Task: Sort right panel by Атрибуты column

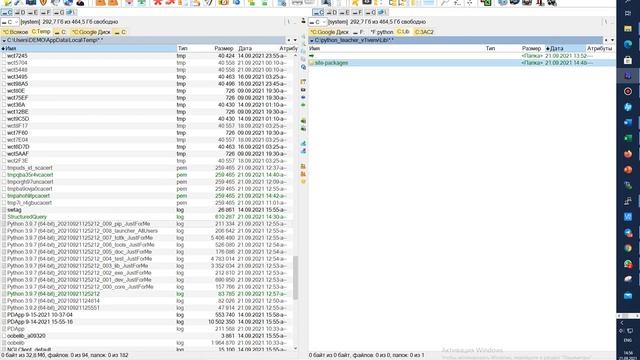Action: pyautogui.click(x=600, y=48)
